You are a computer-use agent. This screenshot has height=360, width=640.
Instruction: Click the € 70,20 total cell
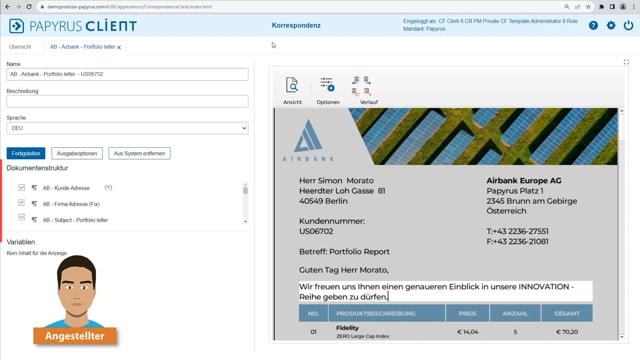click(567, 332)
